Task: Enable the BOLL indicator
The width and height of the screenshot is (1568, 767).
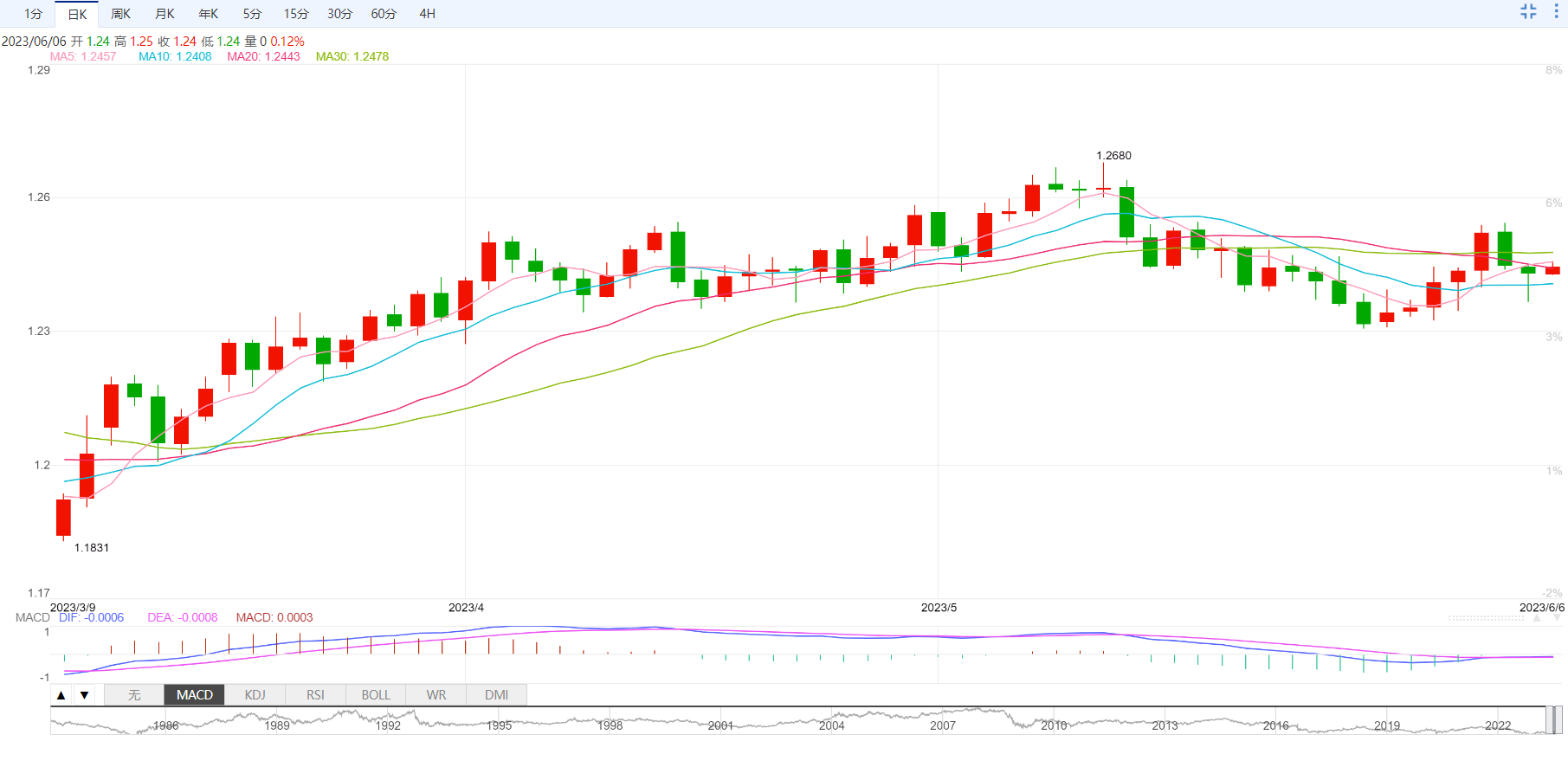Action: point(376,695)
